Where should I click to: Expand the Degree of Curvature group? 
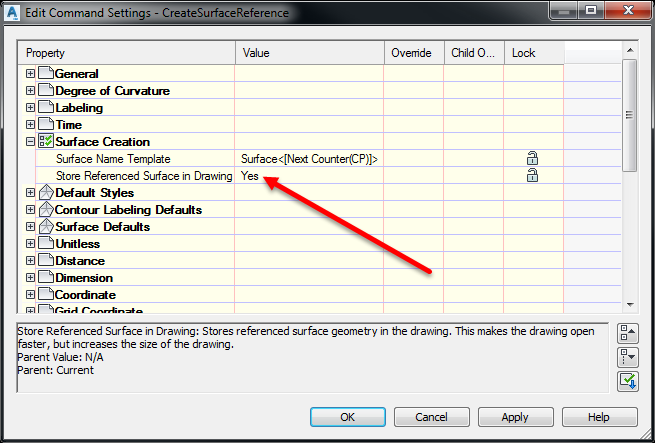click(30, 90)
